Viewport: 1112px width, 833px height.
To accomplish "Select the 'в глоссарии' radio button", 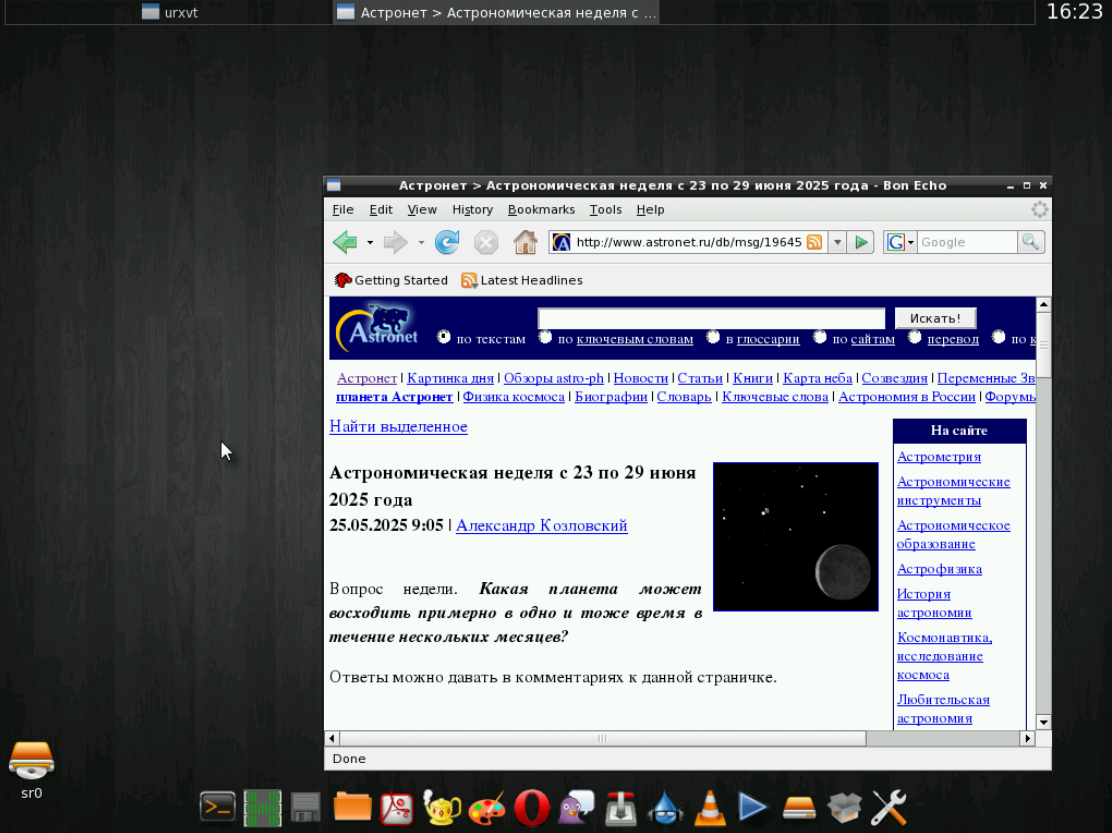I will pyautogui.click(x=713, y=337).
